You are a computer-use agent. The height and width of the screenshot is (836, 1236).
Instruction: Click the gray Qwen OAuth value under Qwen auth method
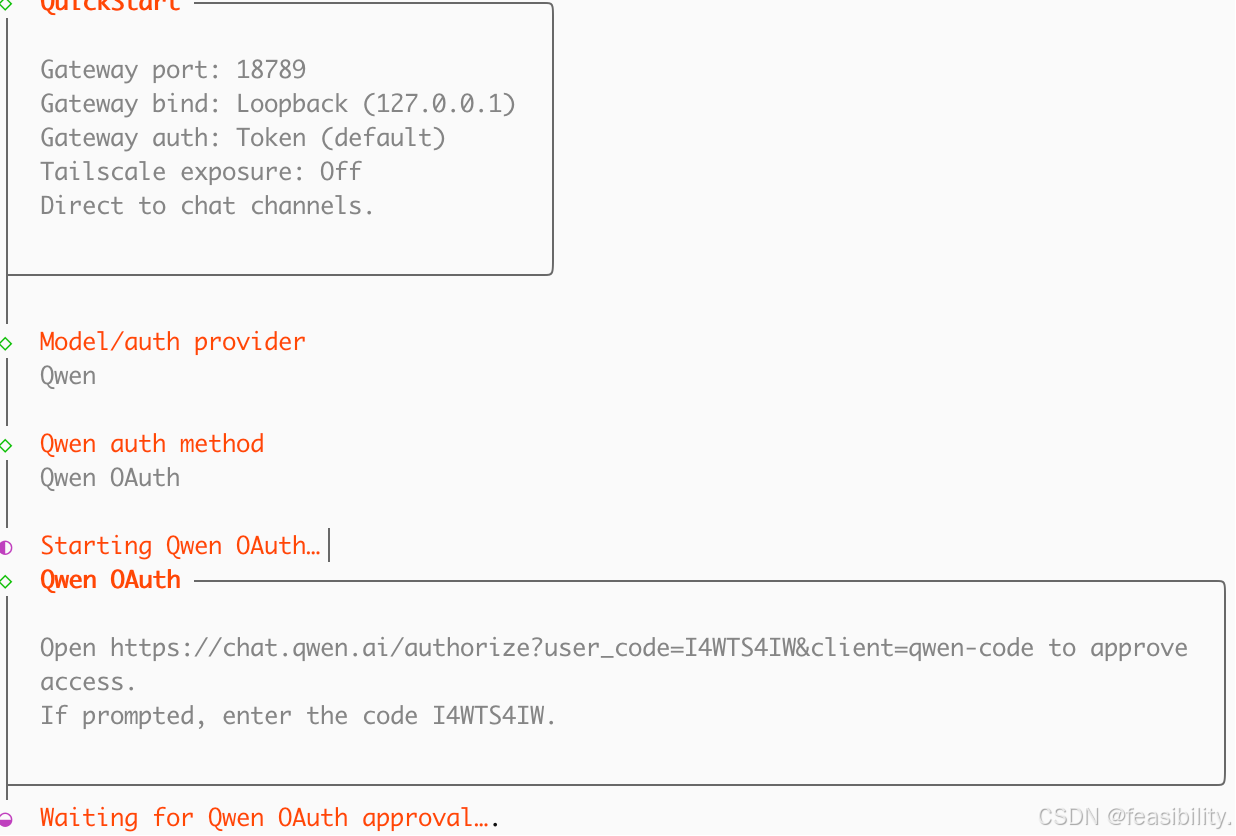coord(110,478)
